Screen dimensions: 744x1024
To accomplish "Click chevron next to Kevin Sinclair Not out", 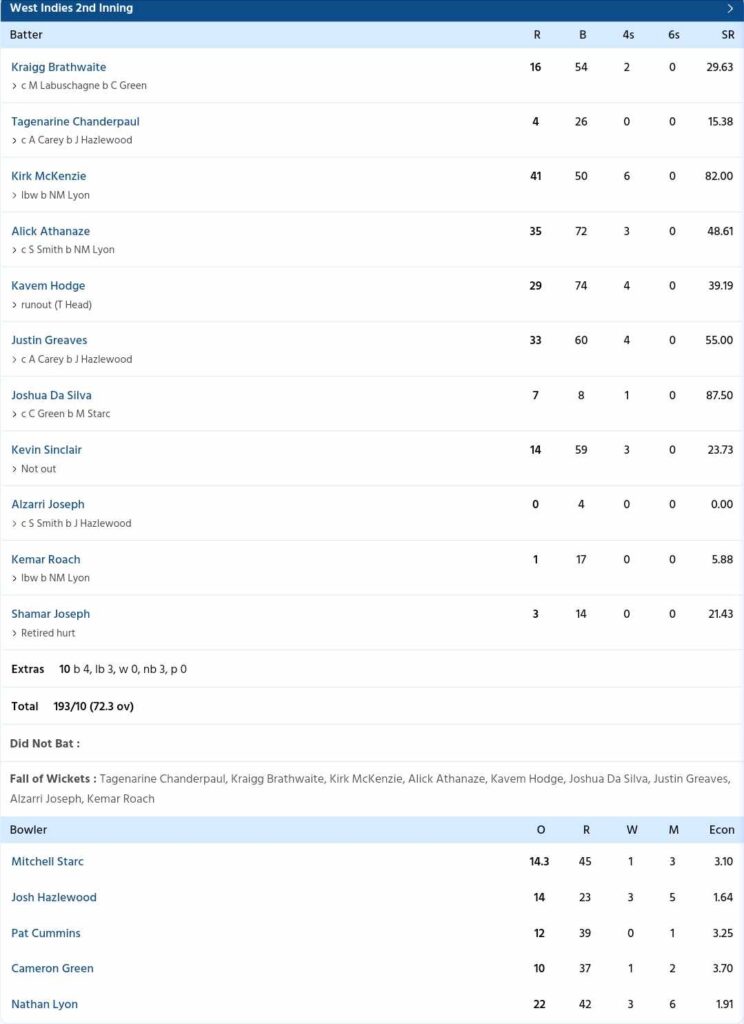I will pos(14,469).
